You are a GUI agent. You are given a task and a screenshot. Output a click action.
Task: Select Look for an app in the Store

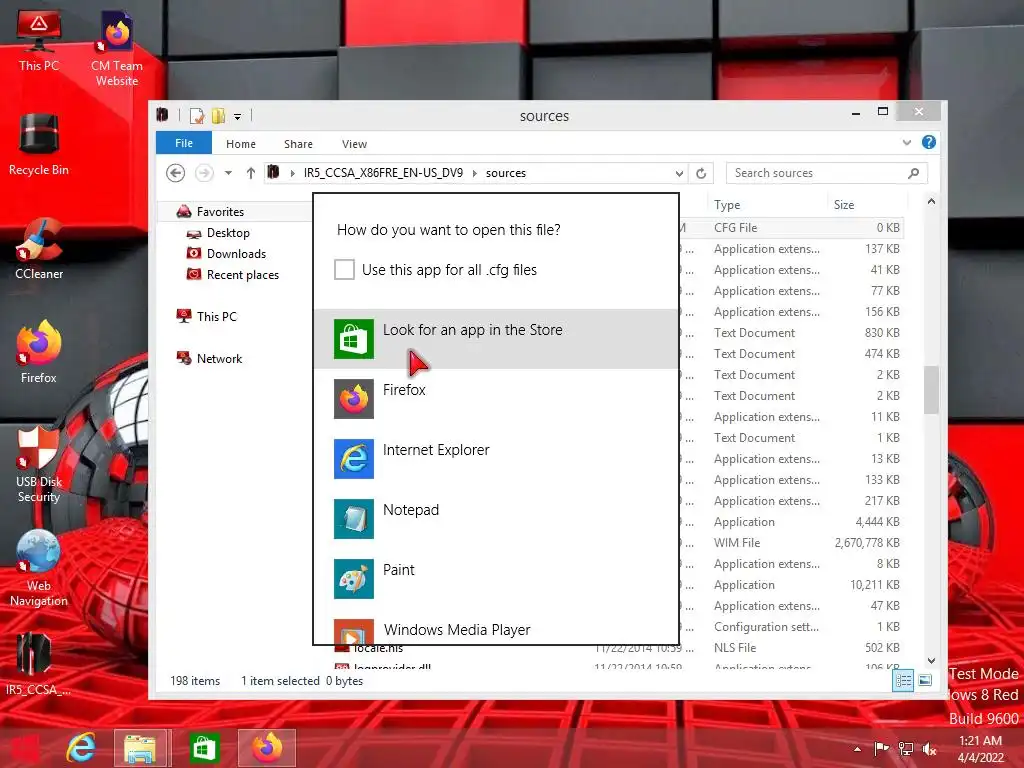click(496, 339)
